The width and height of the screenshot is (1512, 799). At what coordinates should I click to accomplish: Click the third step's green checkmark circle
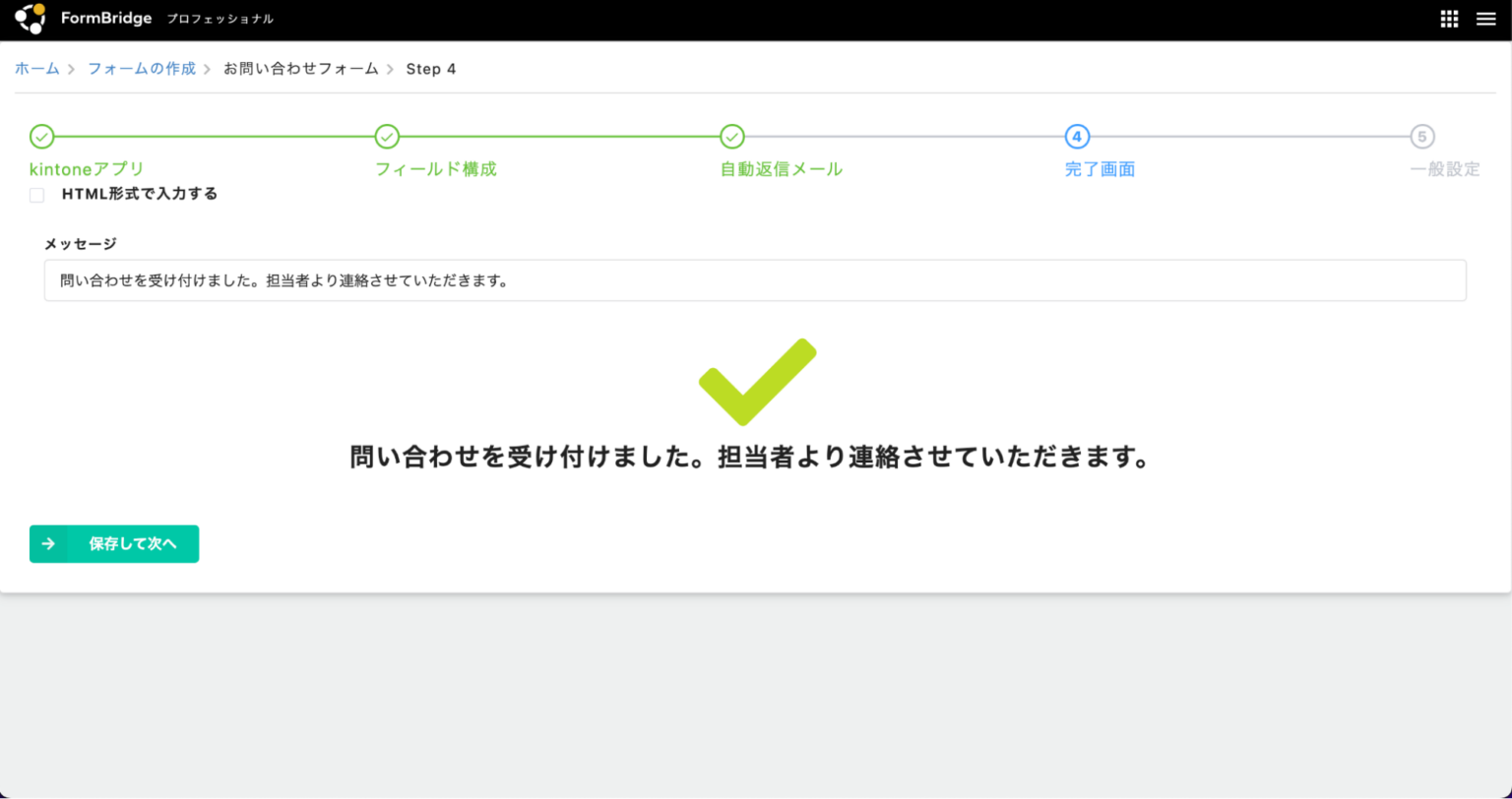point(731,137)
